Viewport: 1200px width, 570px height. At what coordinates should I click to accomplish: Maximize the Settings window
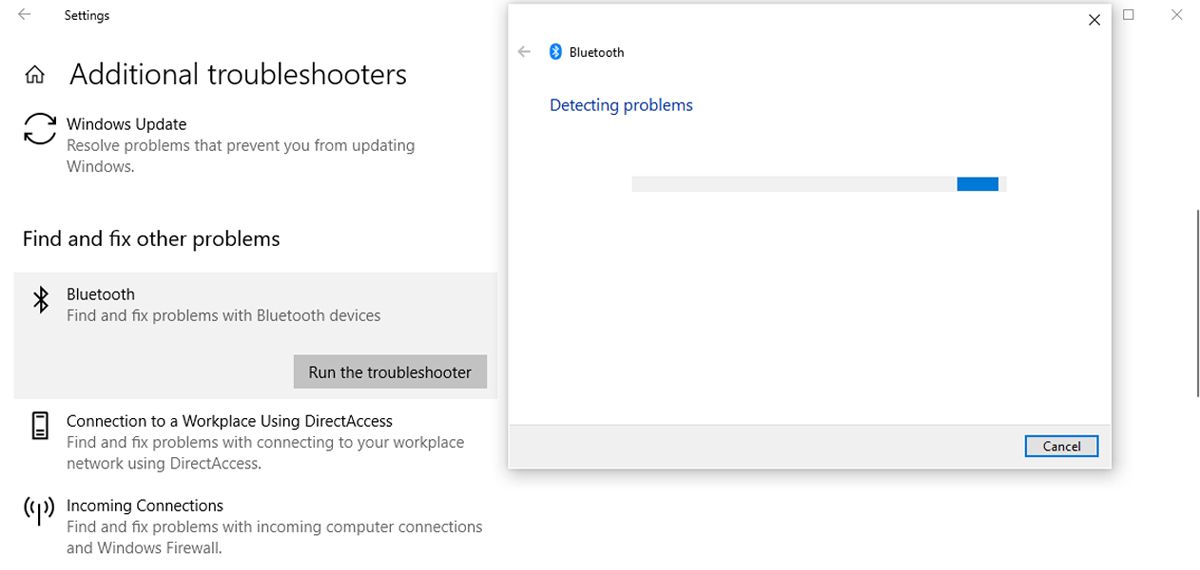(x=1128, y=15)
